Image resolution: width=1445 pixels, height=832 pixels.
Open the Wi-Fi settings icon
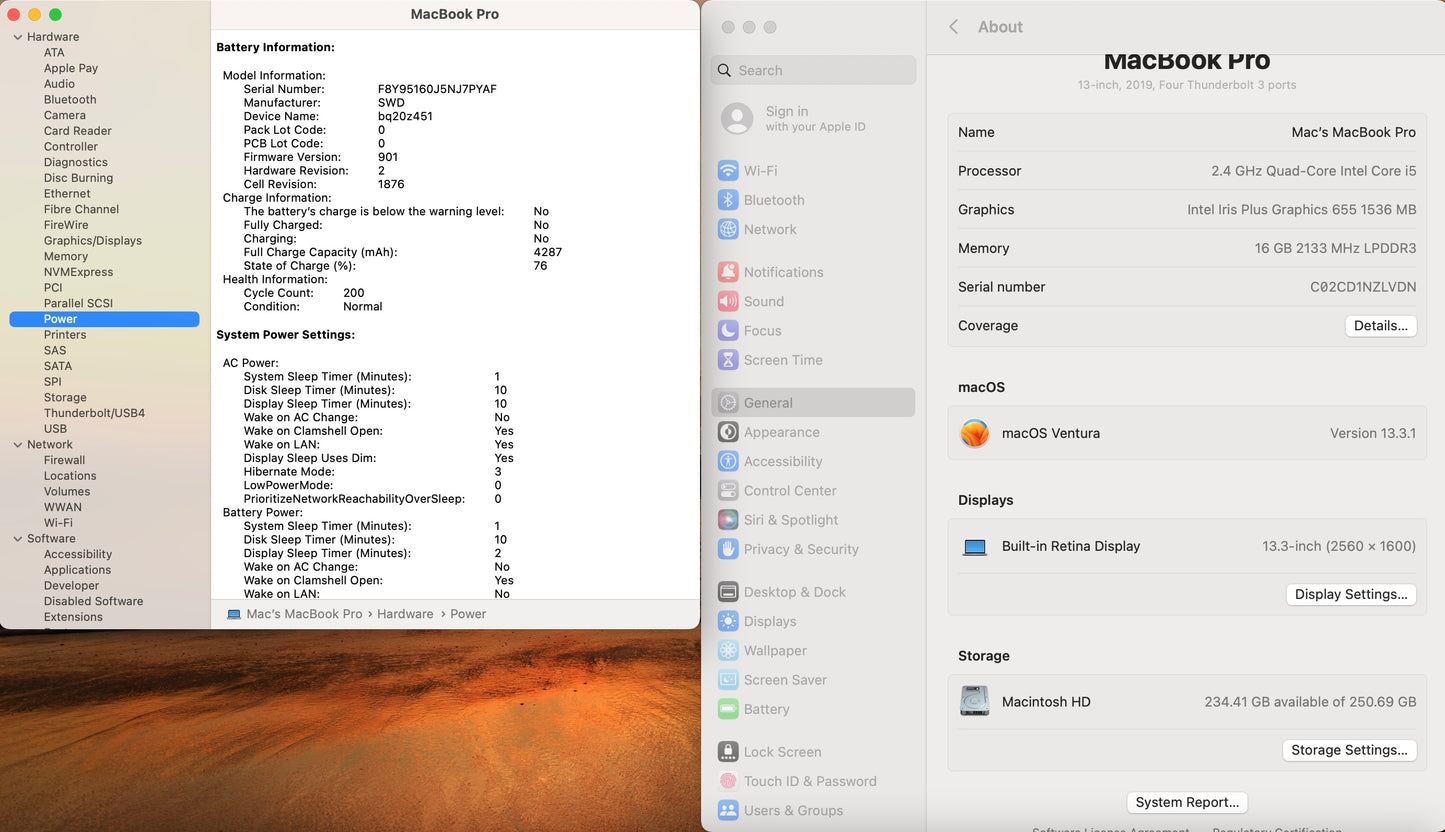pyautogui.click(x=728, y=171)
